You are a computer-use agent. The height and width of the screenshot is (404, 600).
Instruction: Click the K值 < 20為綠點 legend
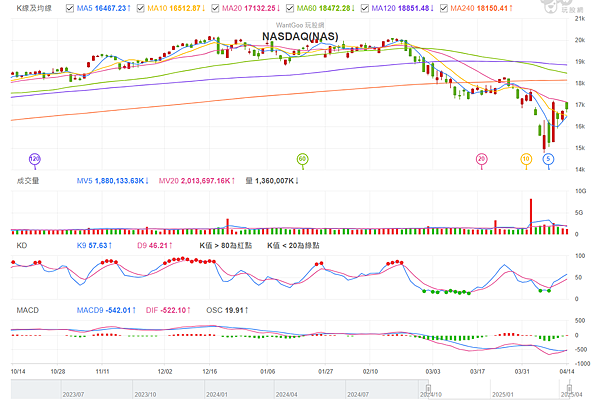(x=293, y=246)
